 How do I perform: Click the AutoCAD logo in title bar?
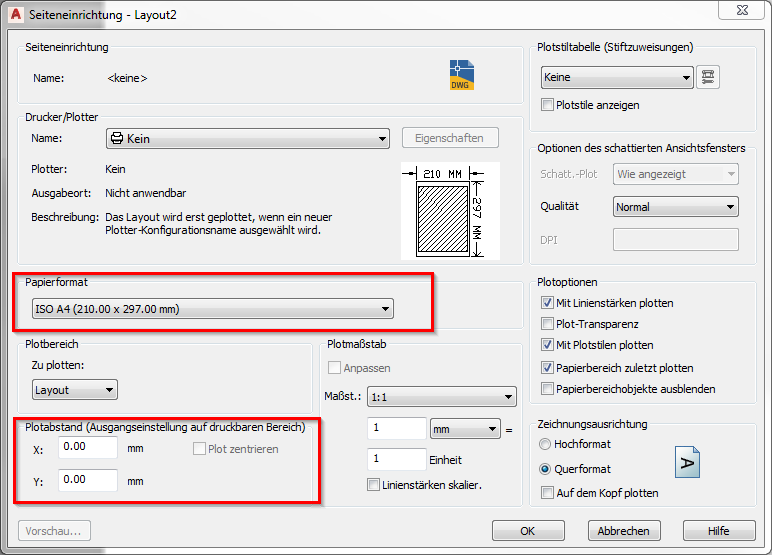[x=17, y=13]
